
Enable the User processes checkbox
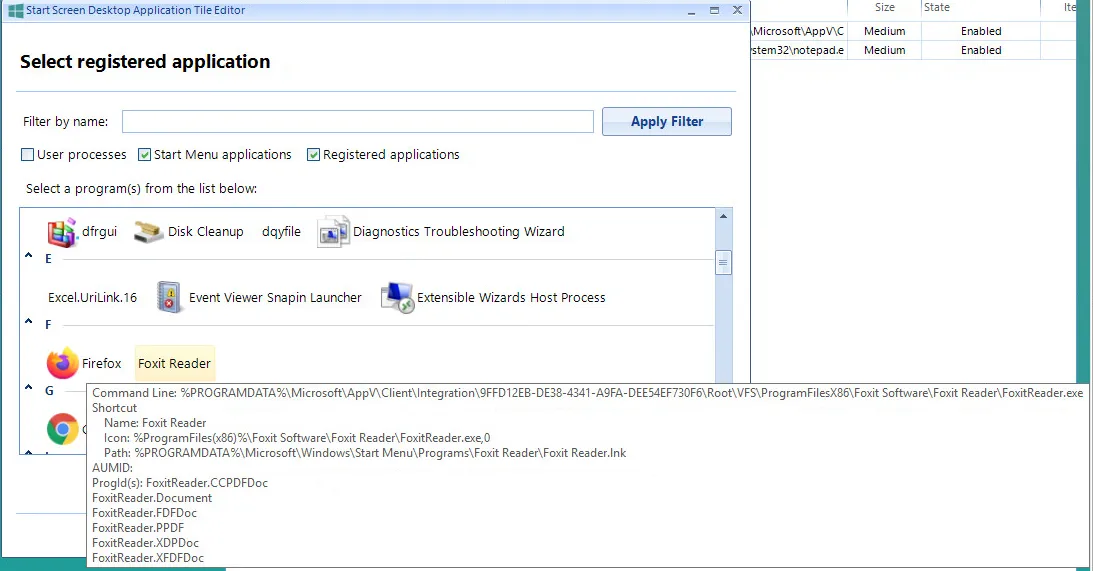28,155
